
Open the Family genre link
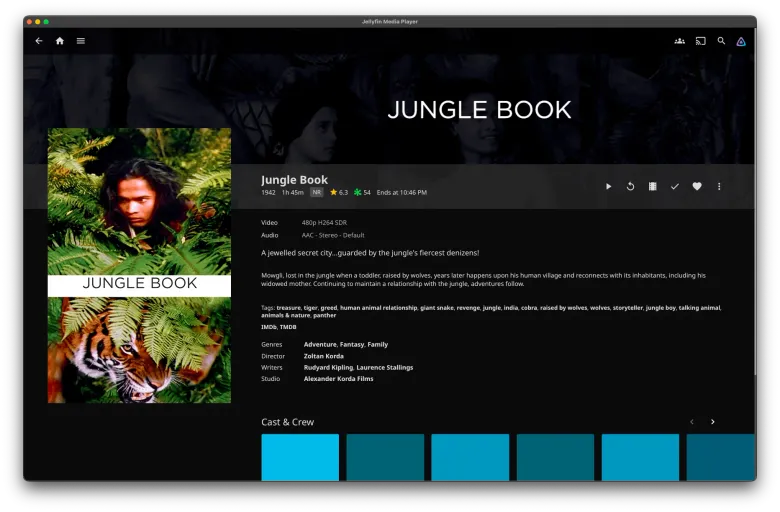(378, 344)
